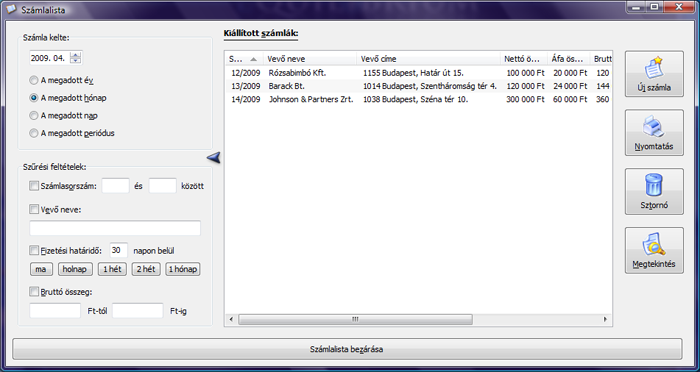Click the Számlalista bezárása button

click(347, 349)
